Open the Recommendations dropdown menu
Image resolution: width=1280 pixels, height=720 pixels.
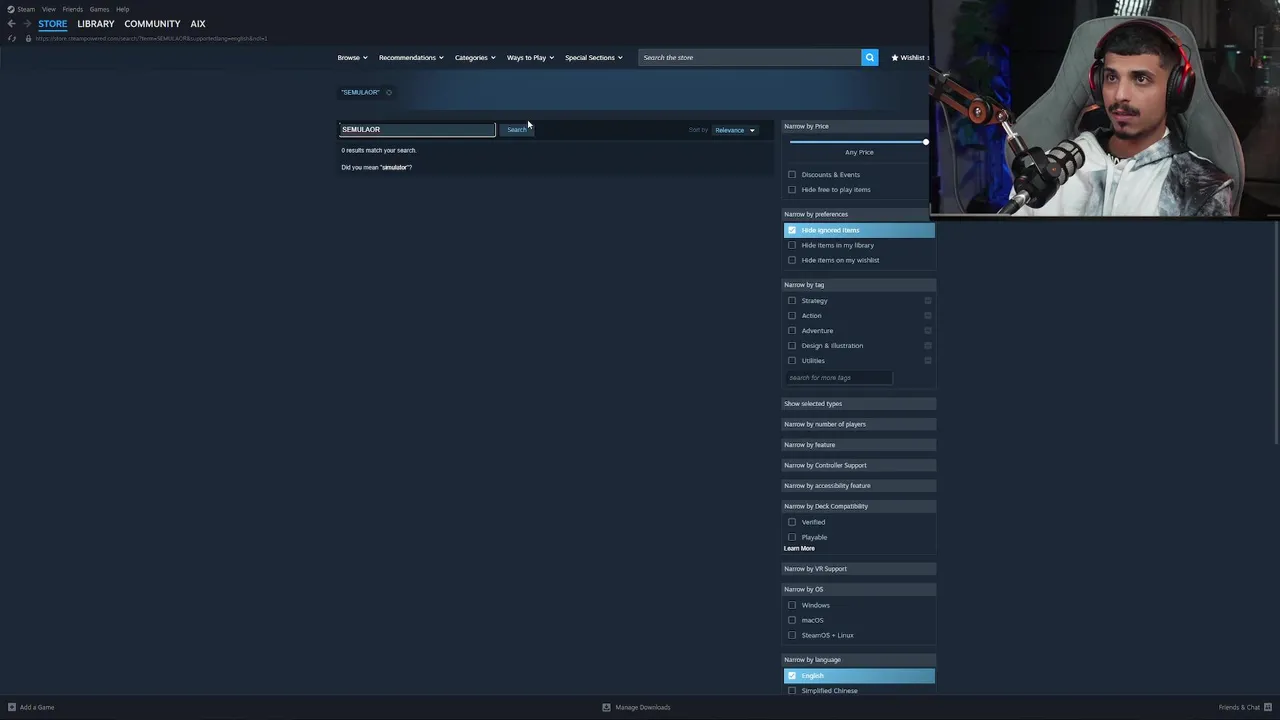pyautogui.click(x=411, y=57)
